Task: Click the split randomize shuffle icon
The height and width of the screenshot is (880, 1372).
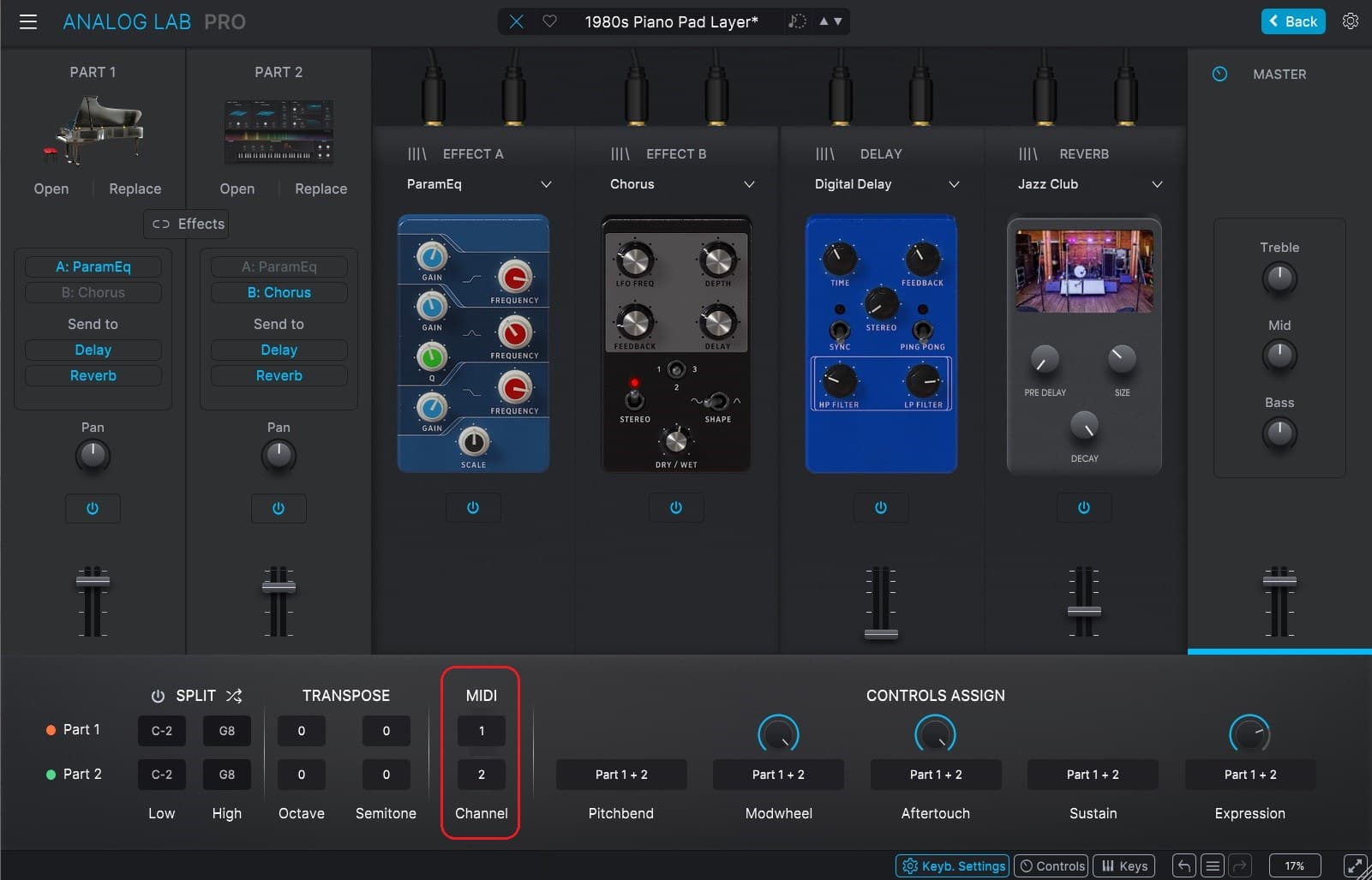Action: click(x=234, y=696)
